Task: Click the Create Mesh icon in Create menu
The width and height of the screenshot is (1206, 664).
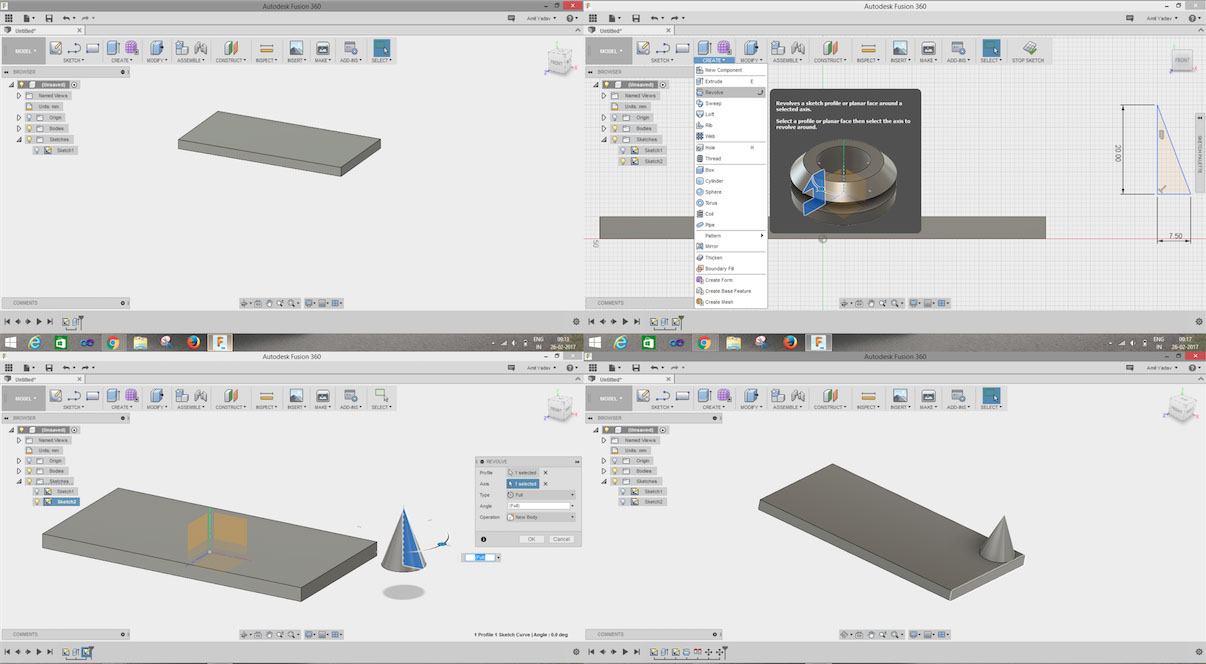Action: [698, 302]
